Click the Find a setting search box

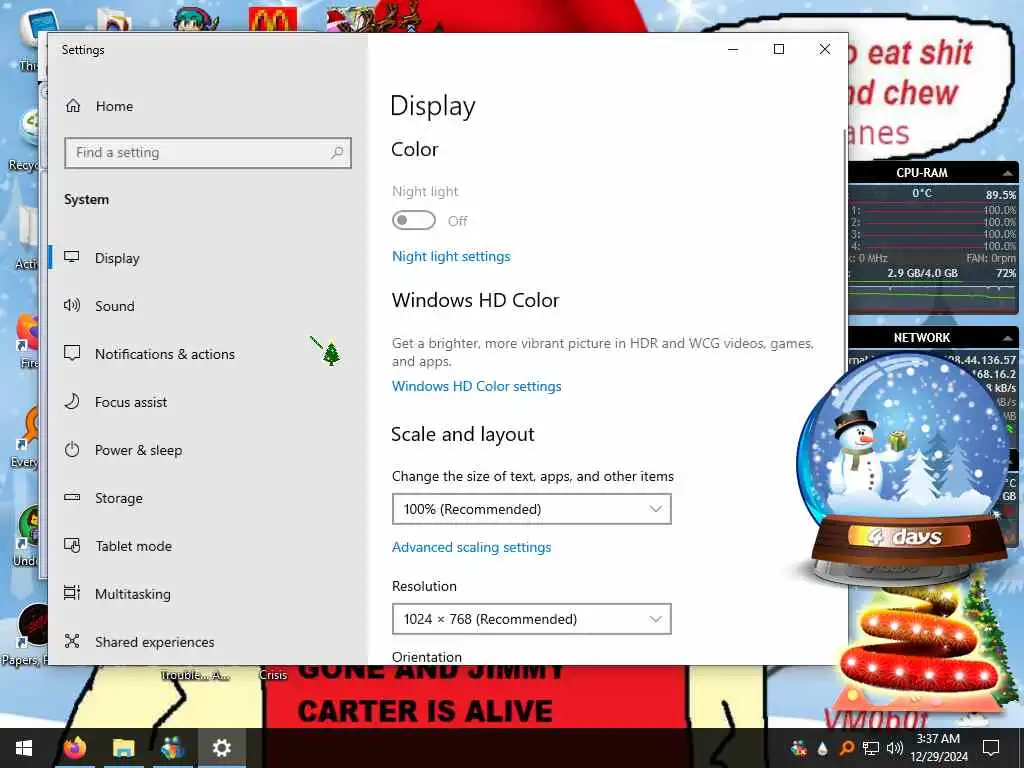coord(208,153)
